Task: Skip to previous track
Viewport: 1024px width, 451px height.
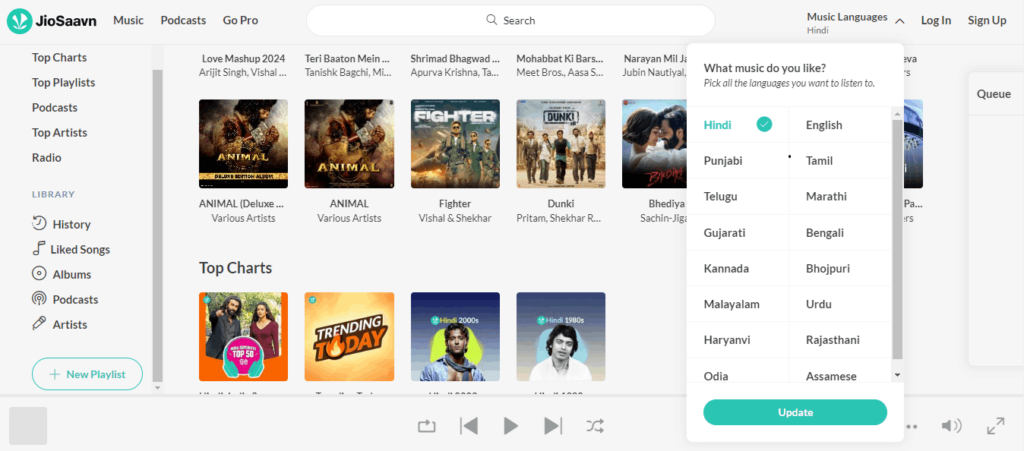Action: (468, 426)
